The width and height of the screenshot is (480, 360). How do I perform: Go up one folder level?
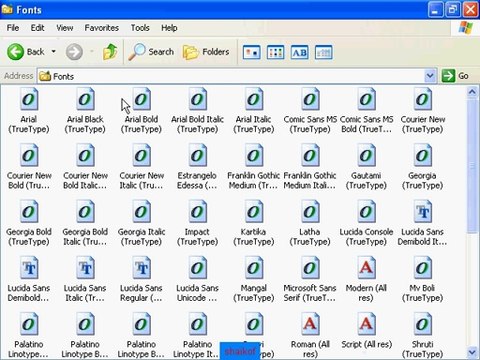point(110,52)
